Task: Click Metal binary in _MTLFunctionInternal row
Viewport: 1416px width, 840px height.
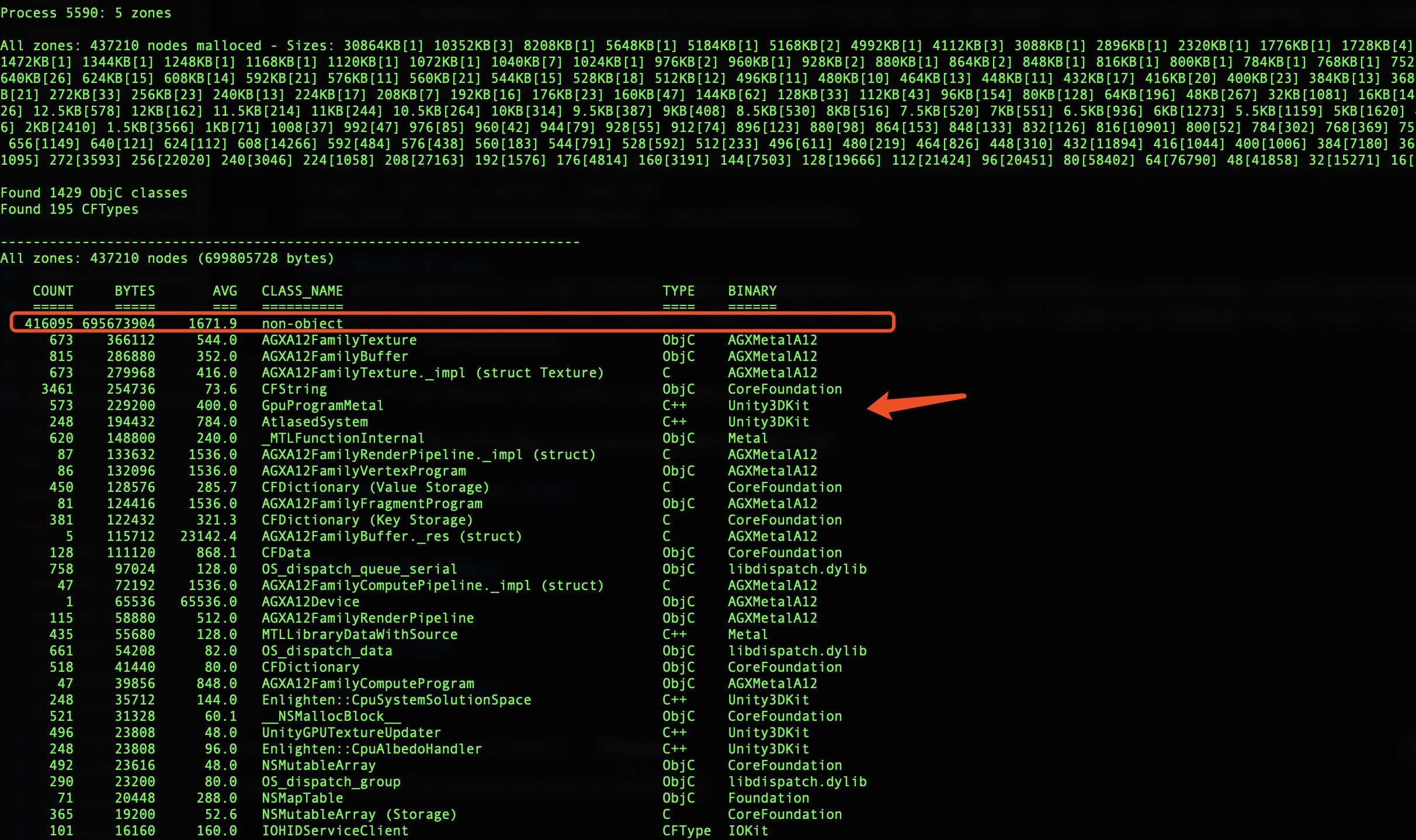Action: pos(748,438)
